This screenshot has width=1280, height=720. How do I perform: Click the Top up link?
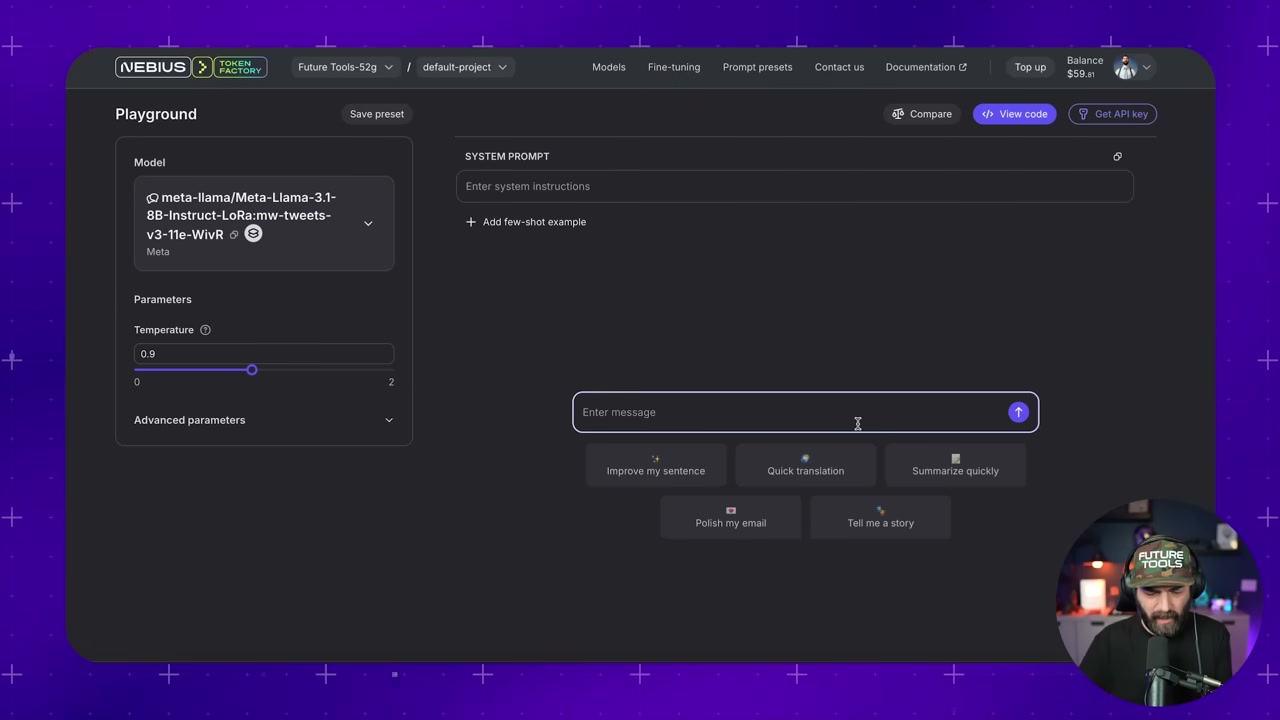pos(1030,67)
